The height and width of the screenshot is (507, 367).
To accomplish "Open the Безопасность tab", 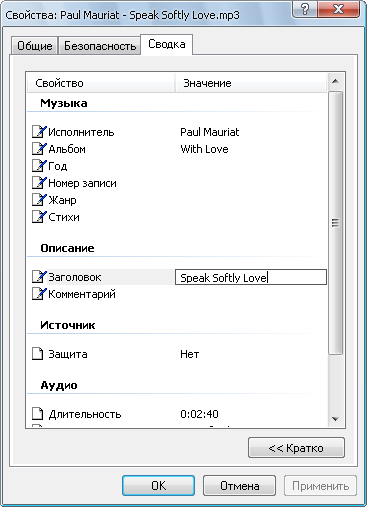I will click(x=100, y=46).
